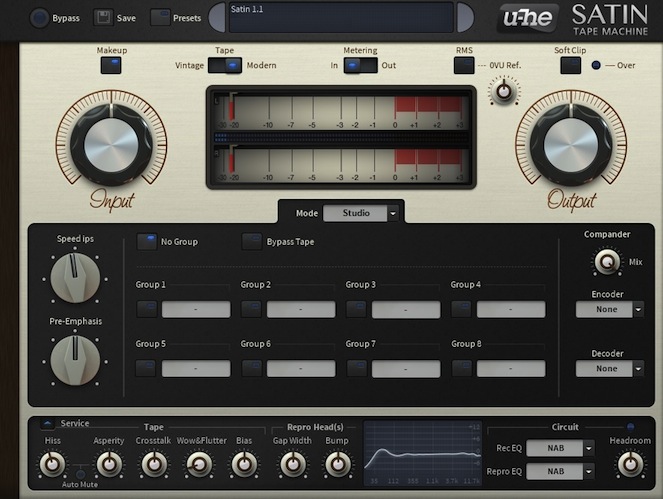Enable the Group 1 button
Screen dimensions: 663x499
[x=147, y=309]
